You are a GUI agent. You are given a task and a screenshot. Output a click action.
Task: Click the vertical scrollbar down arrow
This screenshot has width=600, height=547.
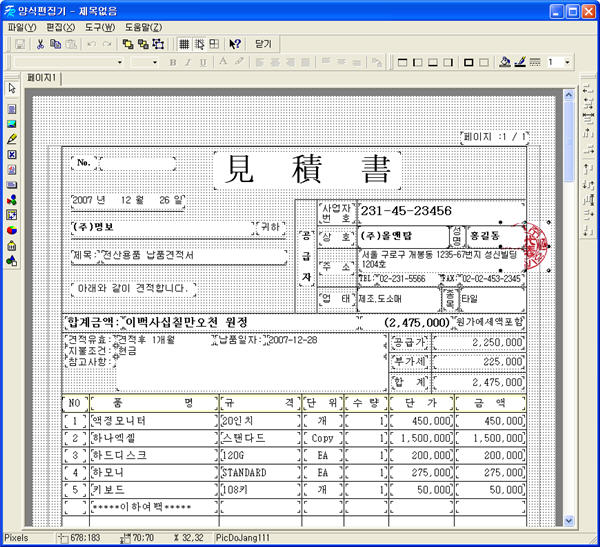click(569, 521)
